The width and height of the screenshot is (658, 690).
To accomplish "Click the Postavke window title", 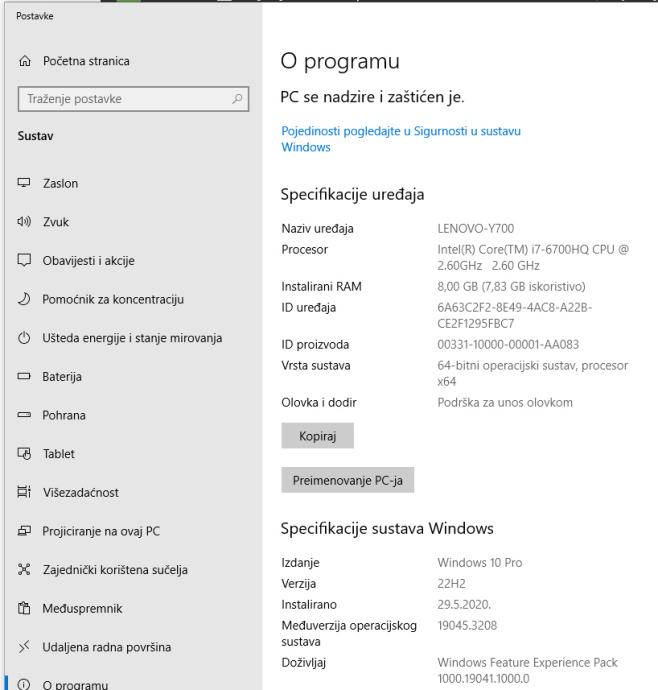I will tap(35, 16).
